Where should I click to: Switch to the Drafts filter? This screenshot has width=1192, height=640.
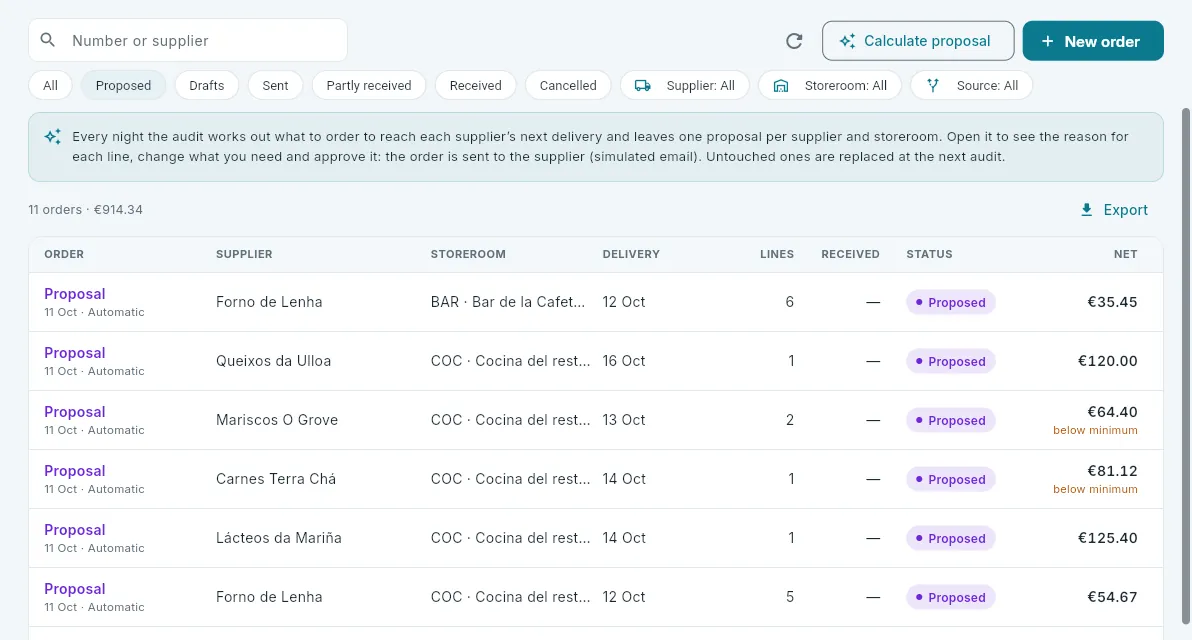(x=207, y=85)
